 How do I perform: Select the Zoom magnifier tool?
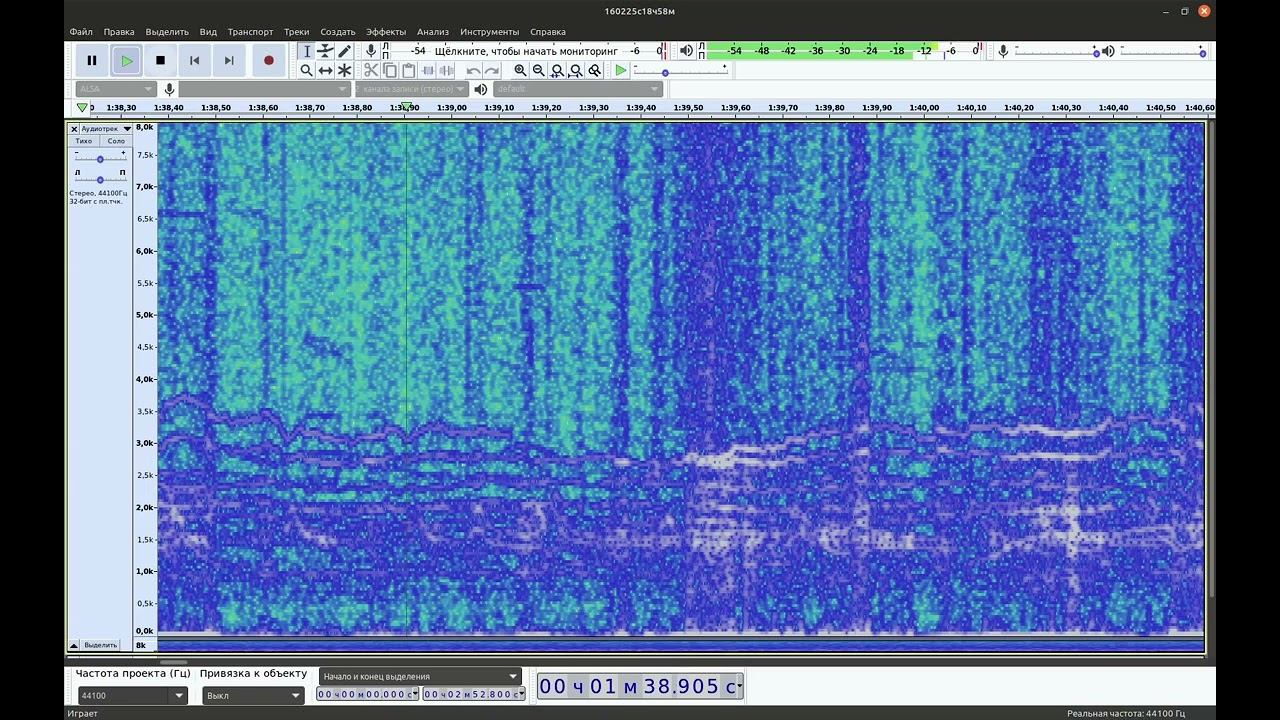point(307,70)
